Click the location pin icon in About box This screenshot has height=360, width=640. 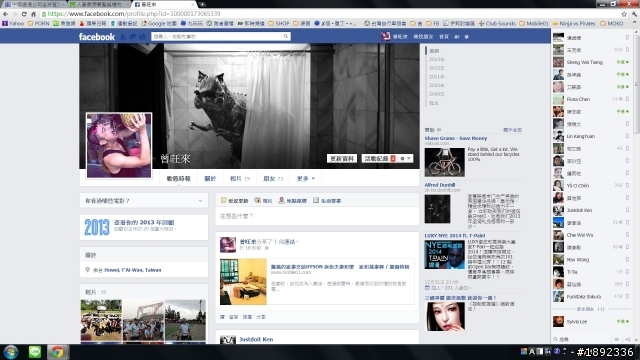tap(87, 270)
